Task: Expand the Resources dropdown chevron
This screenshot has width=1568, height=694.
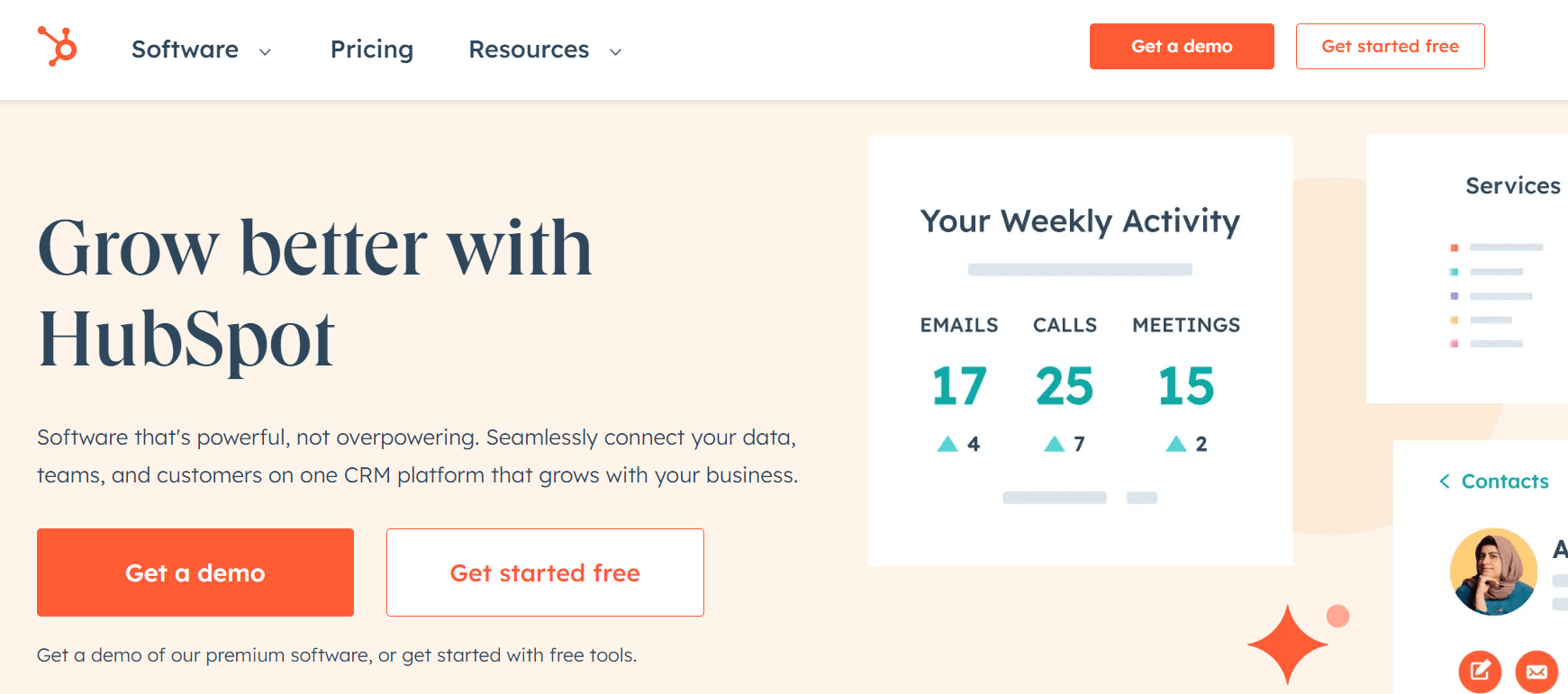Action: point(616,52)
